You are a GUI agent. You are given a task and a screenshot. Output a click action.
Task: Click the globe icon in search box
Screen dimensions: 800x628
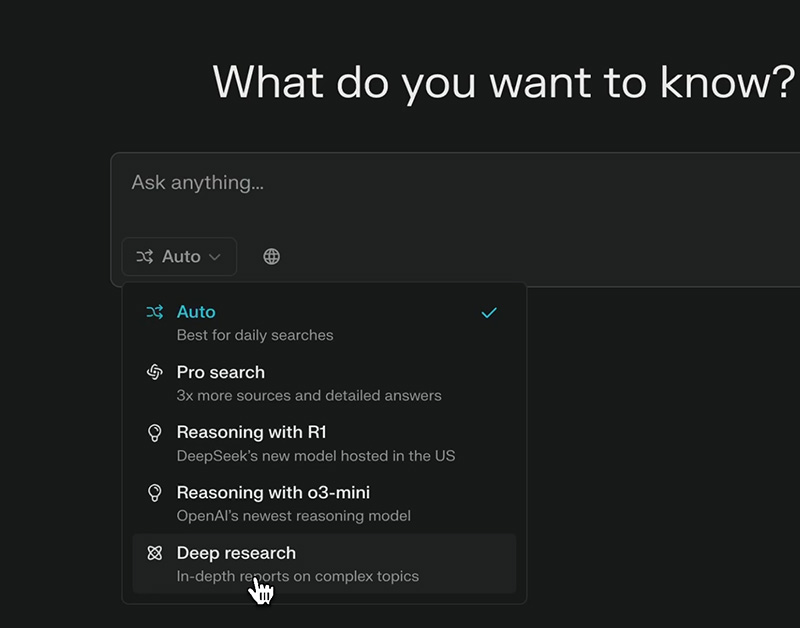coord(271,257)
